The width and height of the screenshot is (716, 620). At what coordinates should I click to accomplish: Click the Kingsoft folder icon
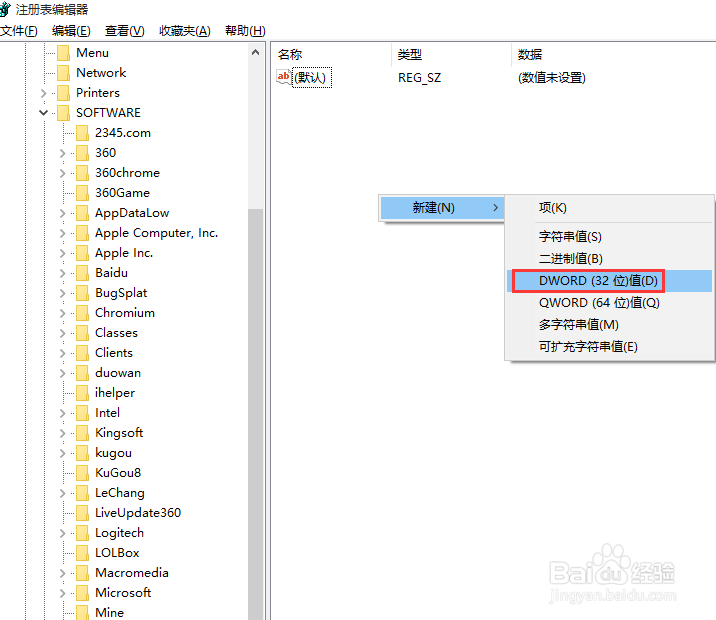(x=83, y=433)
